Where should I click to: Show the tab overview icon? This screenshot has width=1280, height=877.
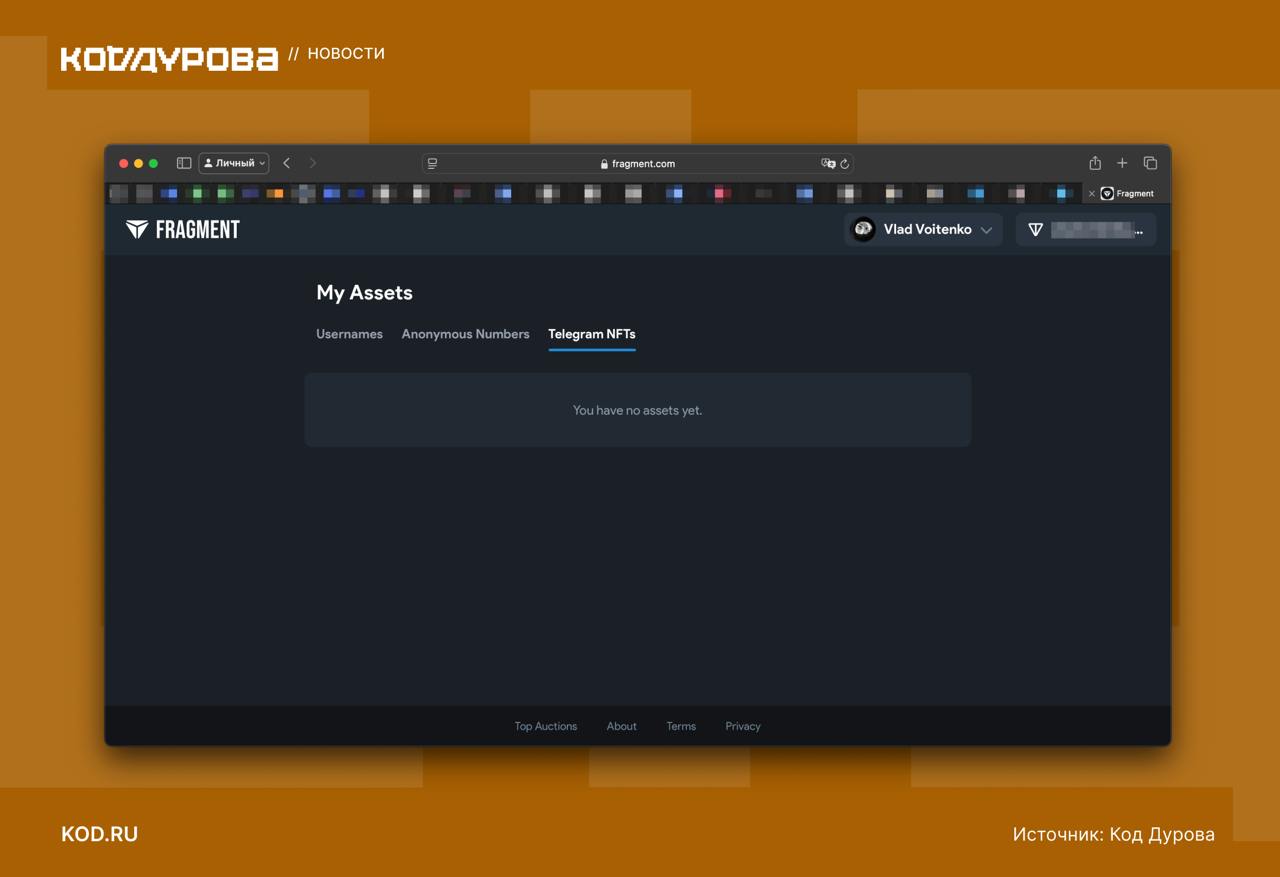[x=1150, y=163]
